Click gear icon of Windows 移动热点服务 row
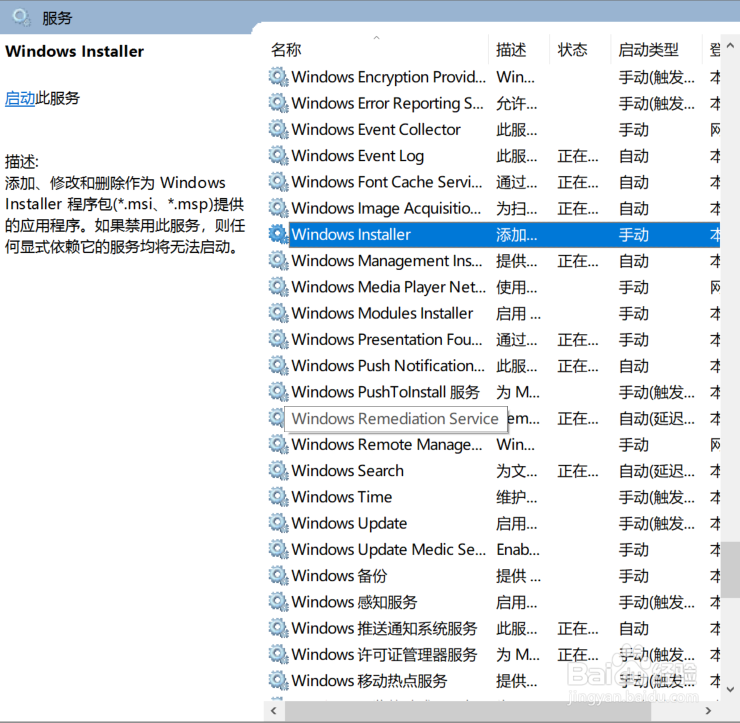The image size is (740, 723). pos(278,681)
